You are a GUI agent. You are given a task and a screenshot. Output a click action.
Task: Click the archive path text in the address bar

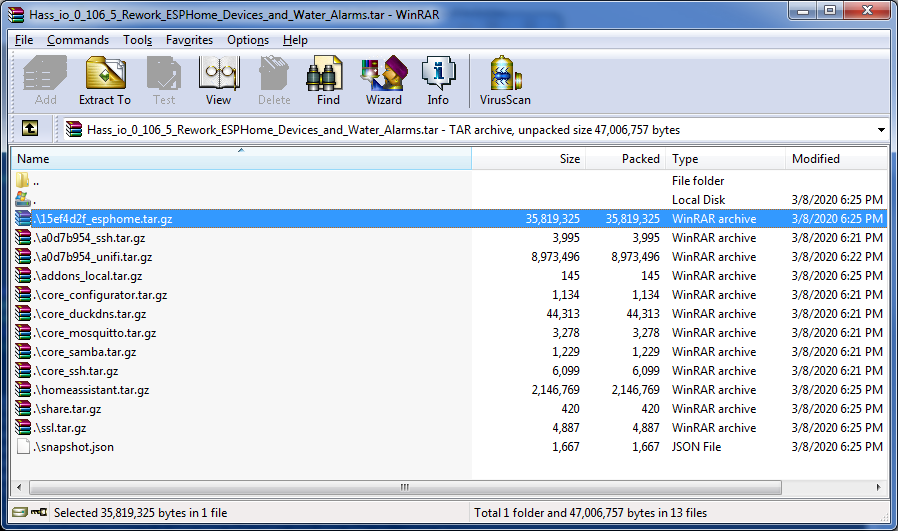tap(383, 130)
